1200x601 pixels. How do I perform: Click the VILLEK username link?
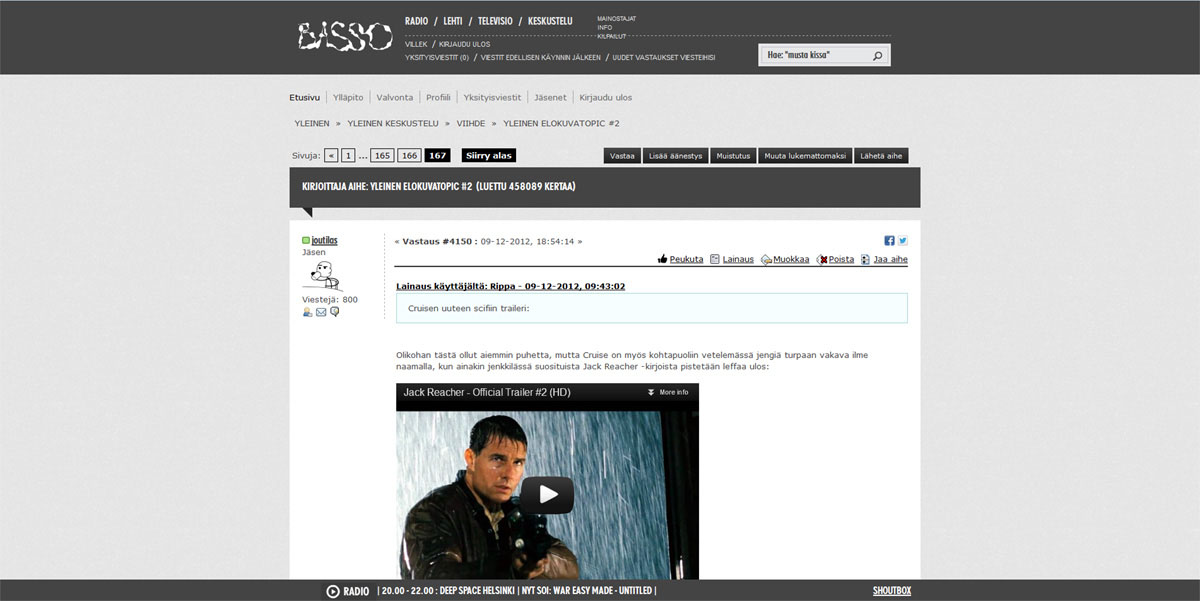pyautogui.click(x=416, y=44)
